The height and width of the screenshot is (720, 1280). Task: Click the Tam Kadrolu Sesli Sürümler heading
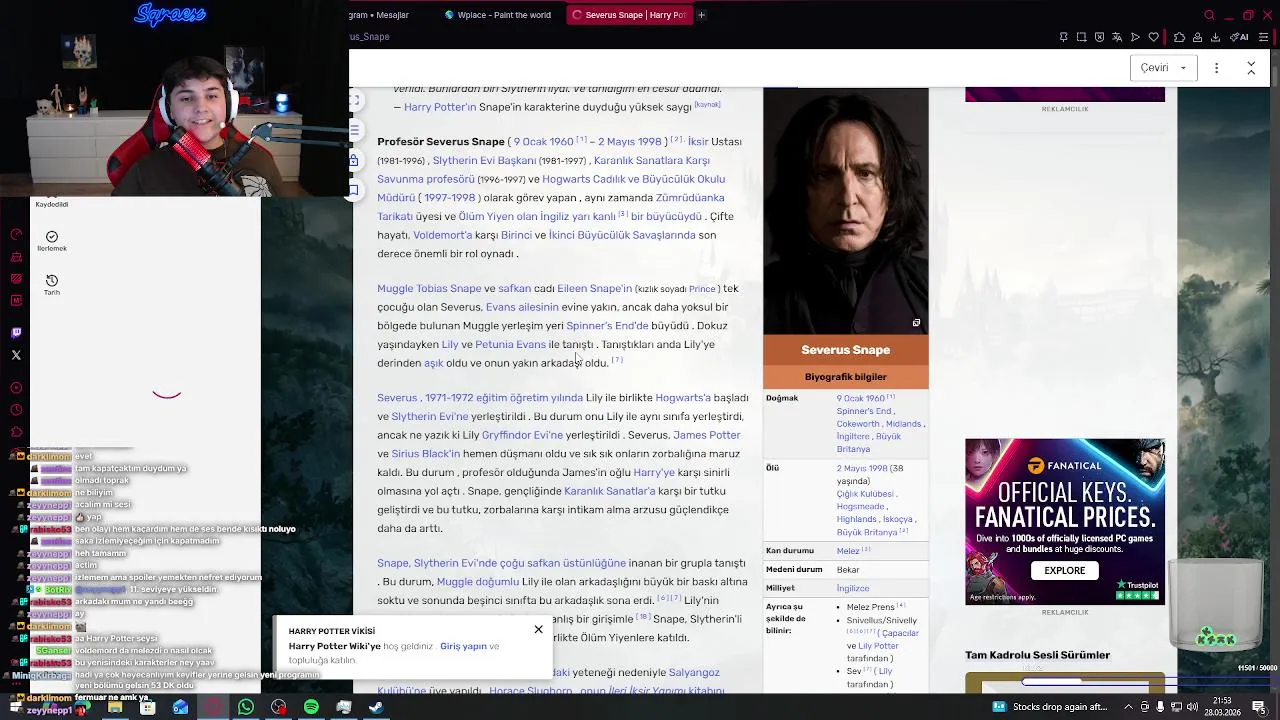pos(1037,655)
